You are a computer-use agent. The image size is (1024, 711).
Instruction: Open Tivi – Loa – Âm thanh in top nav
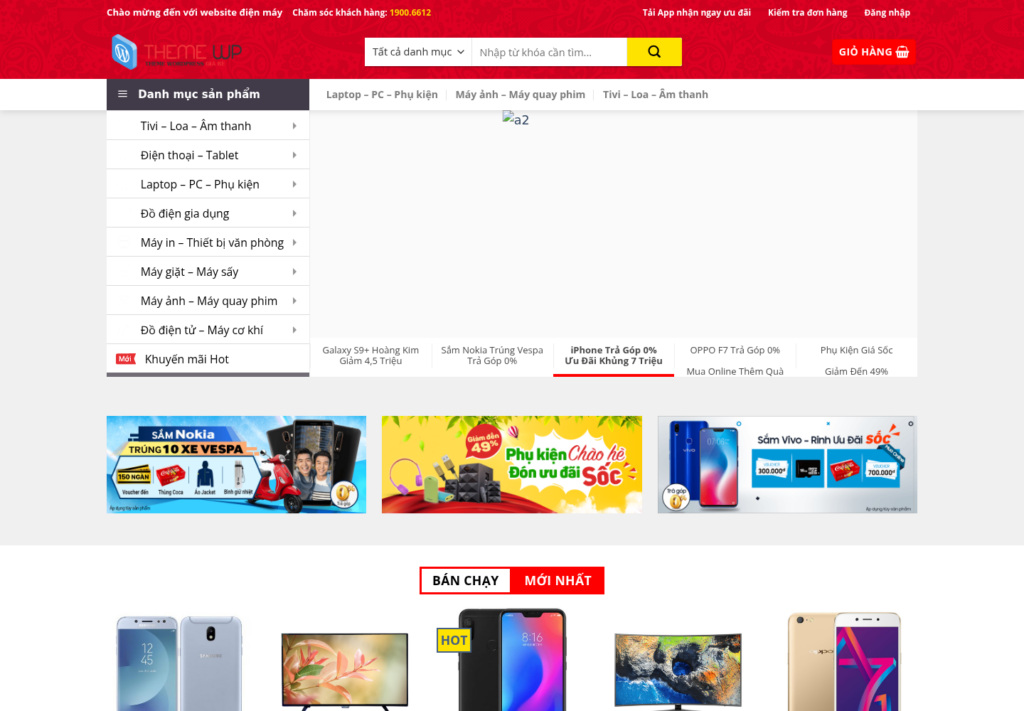(655, 94)
